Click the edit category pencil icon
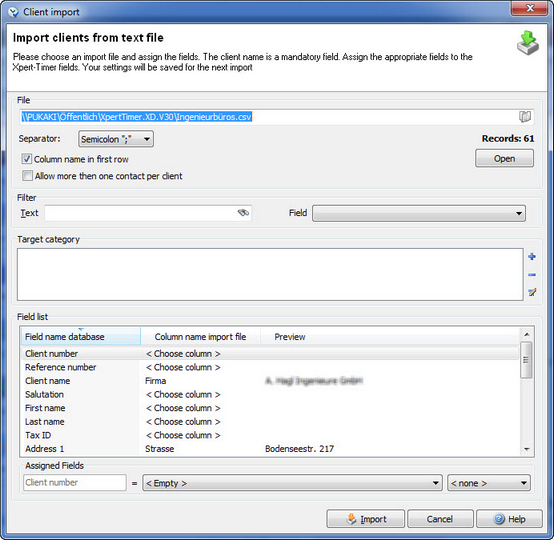Image resolution: width=554 pixels, height=540 pixels. tap(532, 292)
